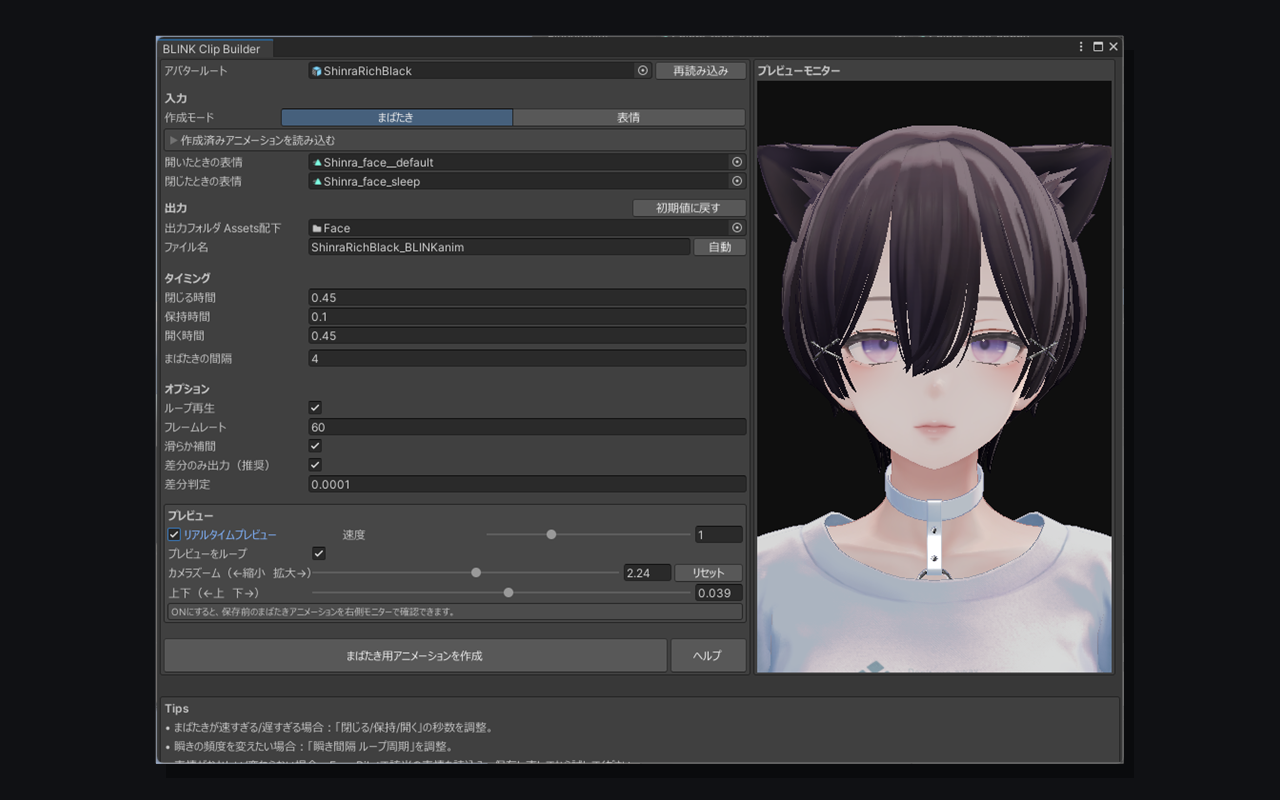Click camera zoom value field 2.24
Image resolution: width=1280 pixels, height=800 pixels.
click(646, 573)
